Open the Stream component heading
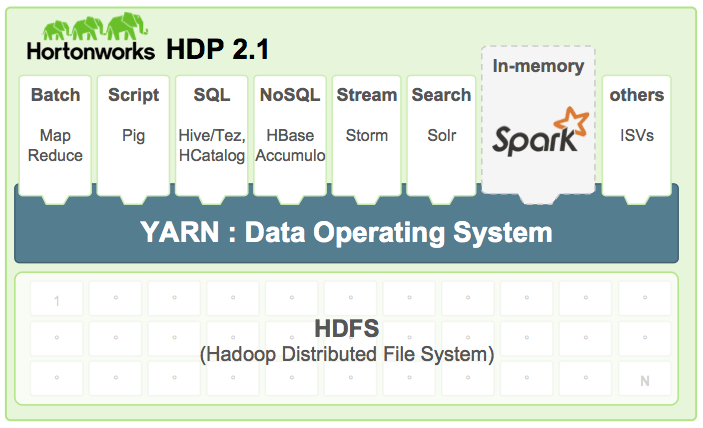The height and width of the screenshot is (428, 703). click(366, 95)
